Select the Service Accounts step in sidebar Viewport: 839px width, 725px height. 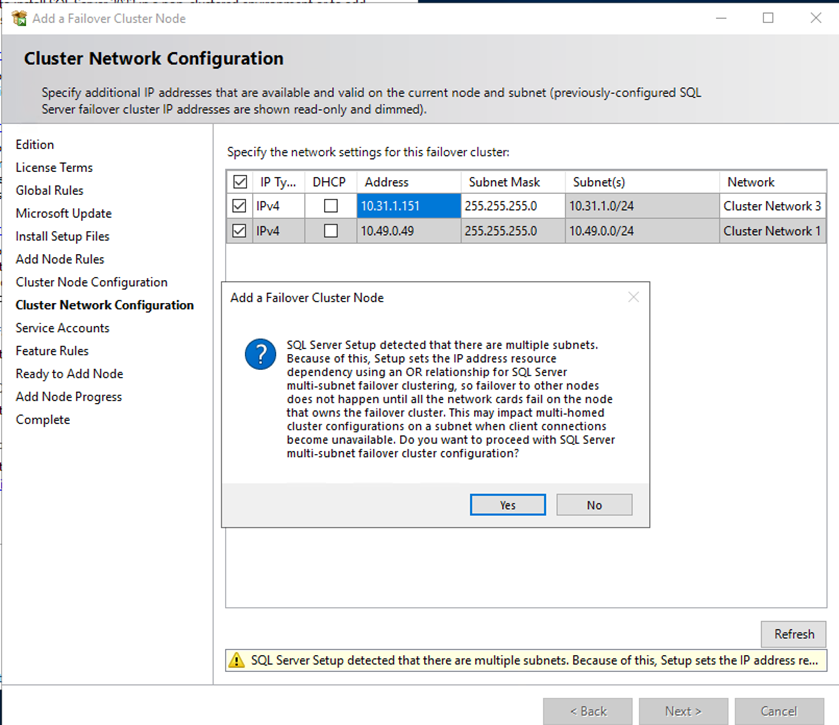[x=62, y=328]
